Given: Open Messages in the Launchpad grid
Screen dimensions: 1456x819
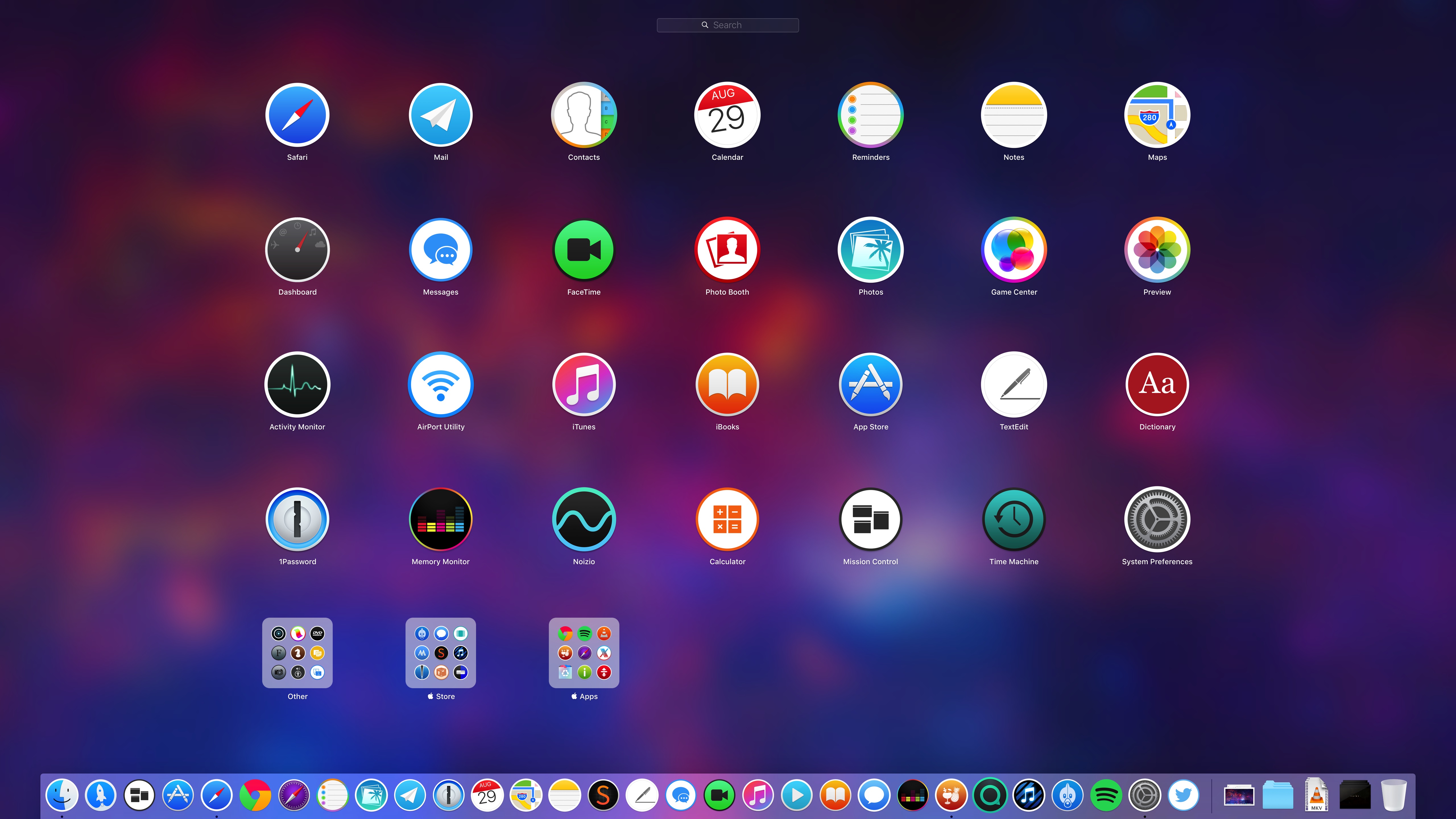Looking at the screenshot, I should [440, 249].
